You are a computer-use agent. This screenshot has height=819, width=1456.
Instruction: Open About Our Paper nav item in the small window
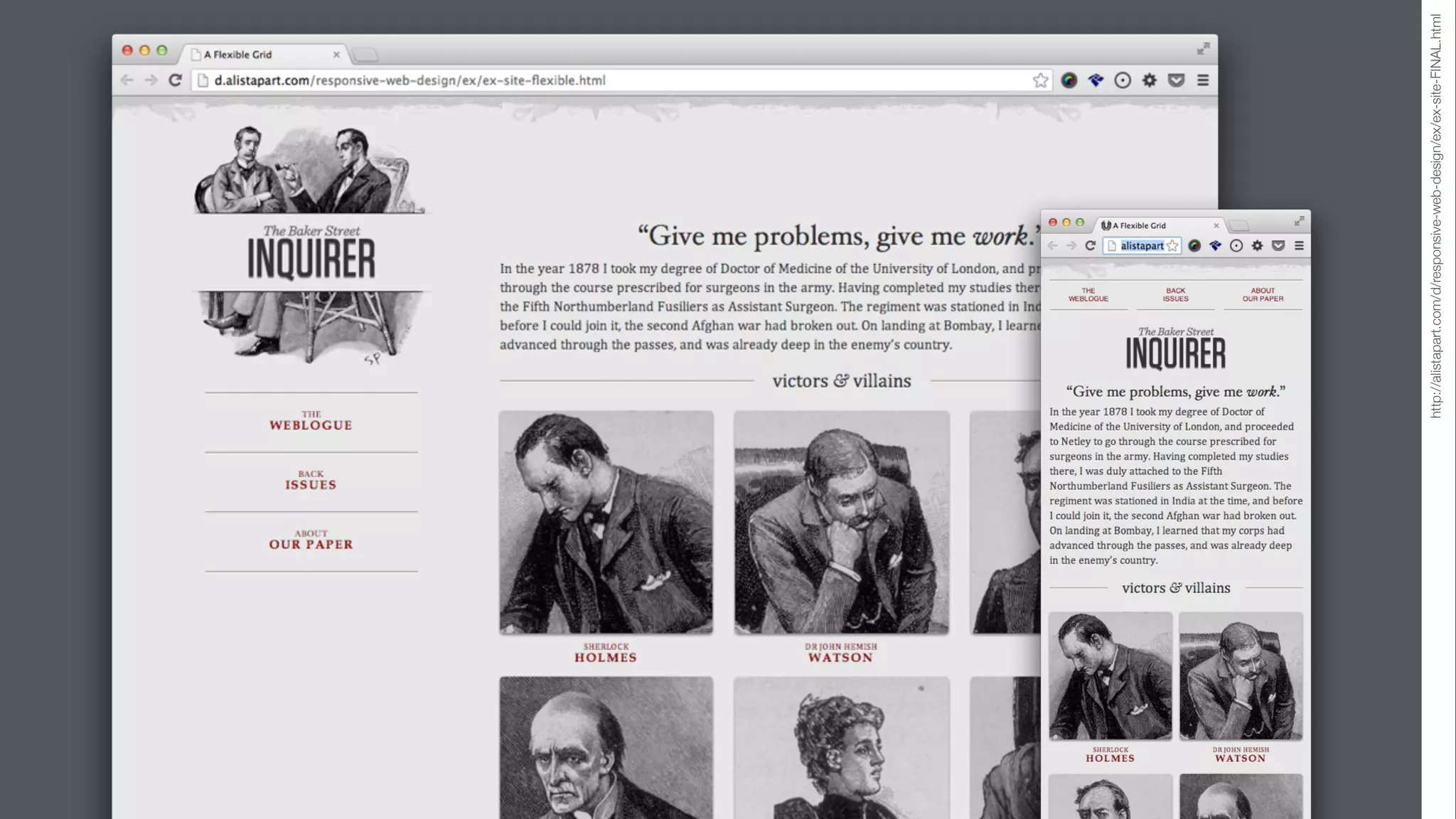(1263, 294)
